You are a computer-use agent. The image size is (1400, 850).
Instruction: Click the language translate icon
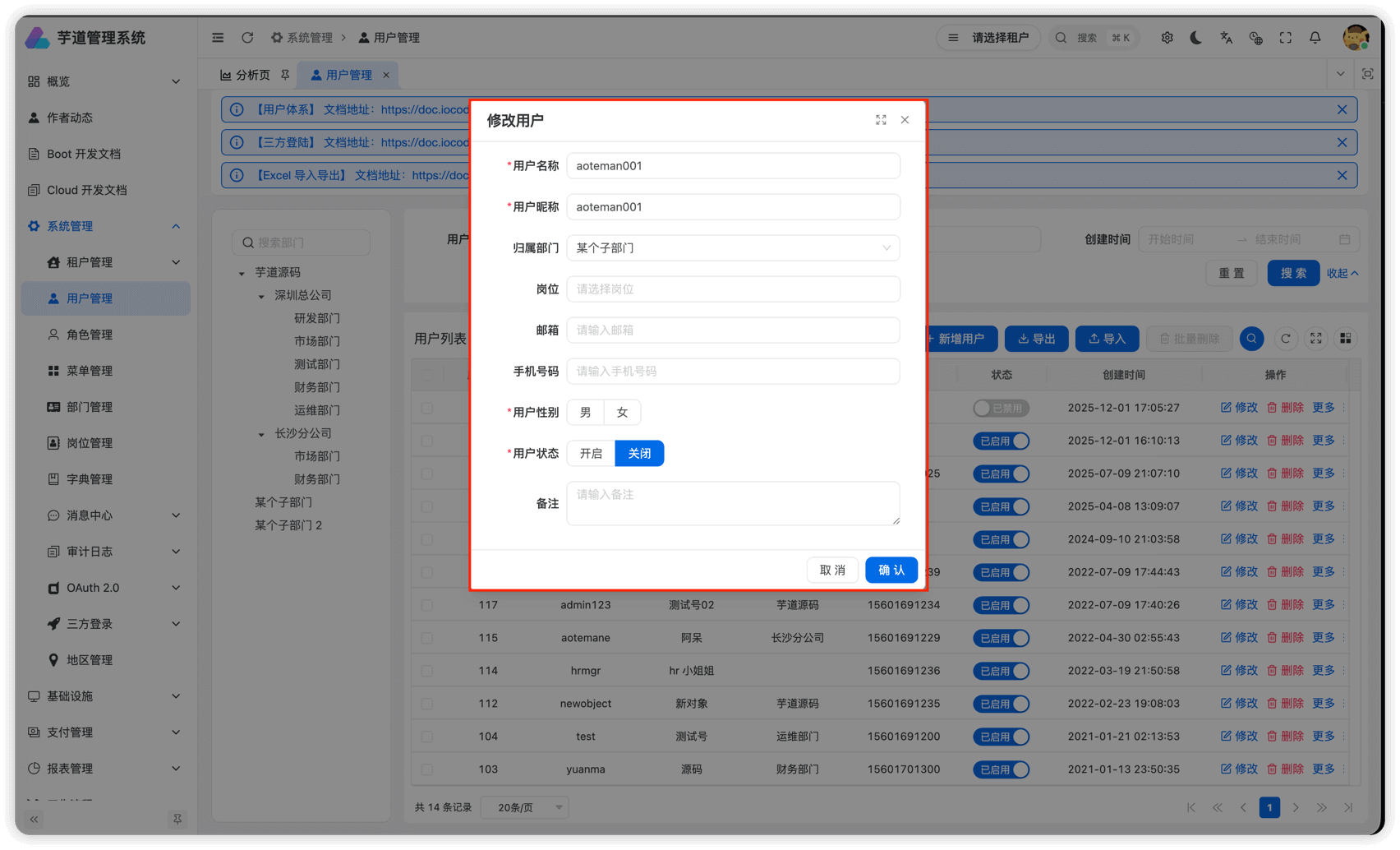pyautogui.click(x=1226, y=38)
